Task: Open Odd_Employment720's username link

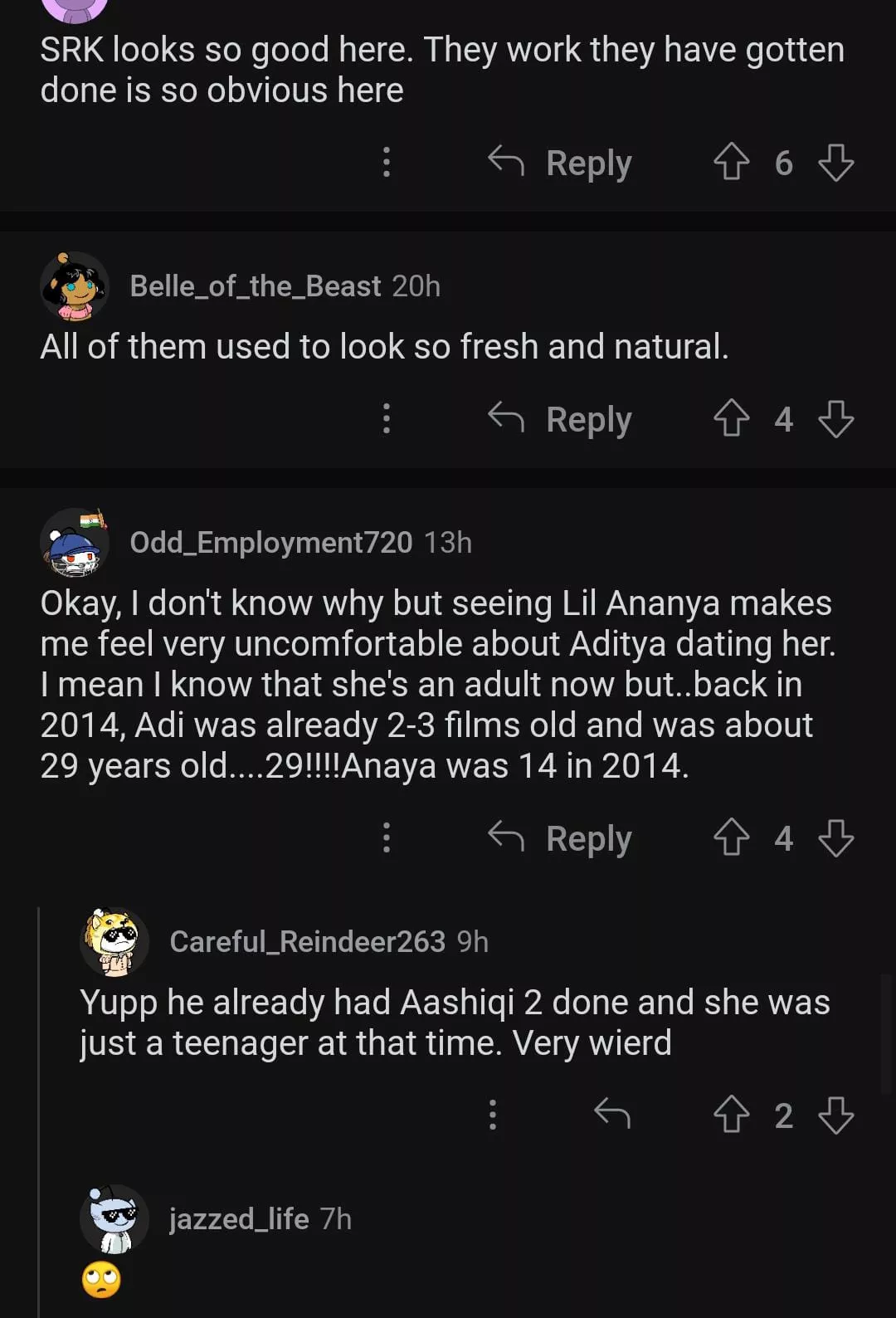Action: pyautogui.click(x=270, y=543)
